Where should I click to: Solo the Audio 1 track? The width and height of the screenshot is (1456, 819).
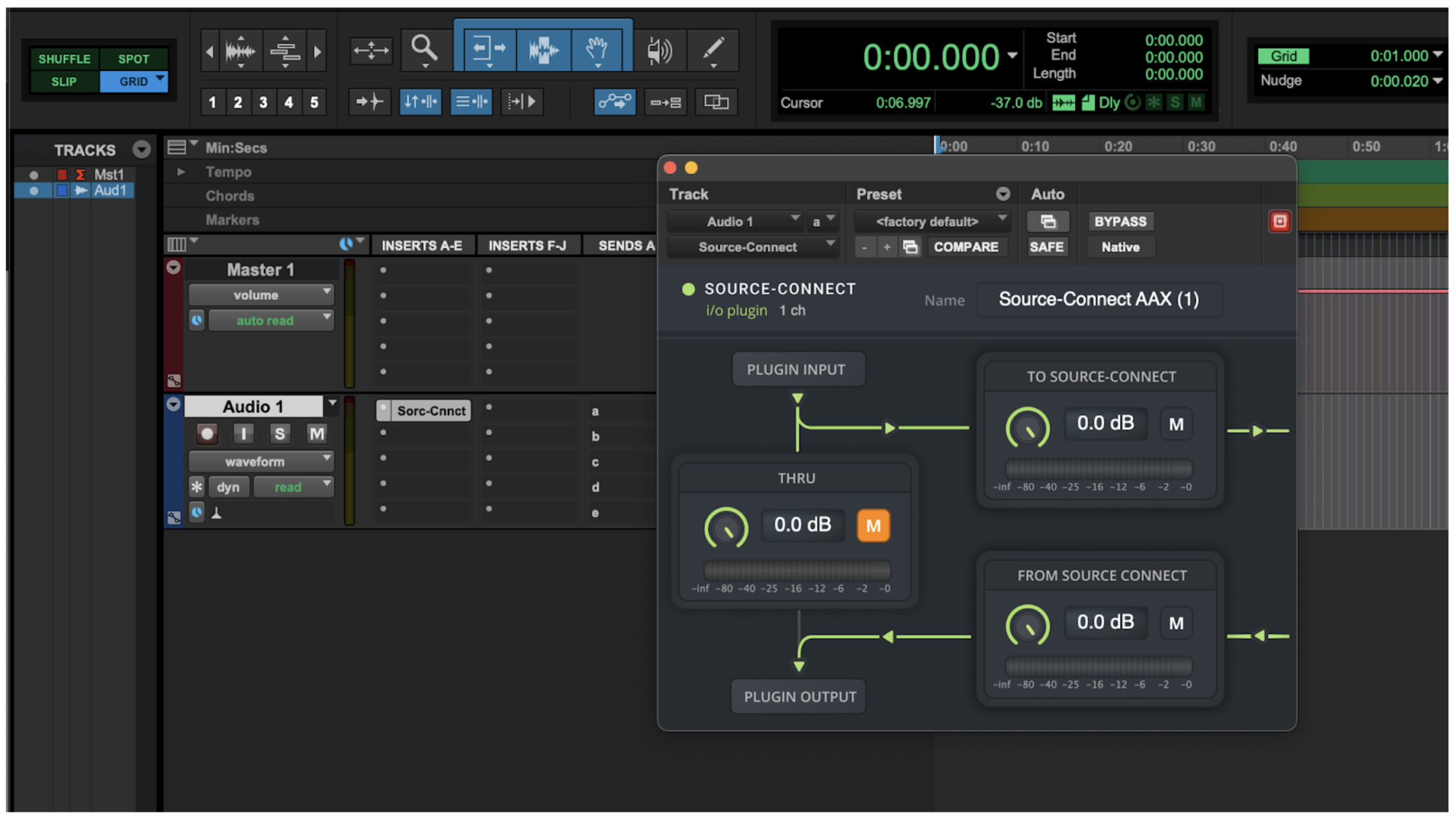279,434
